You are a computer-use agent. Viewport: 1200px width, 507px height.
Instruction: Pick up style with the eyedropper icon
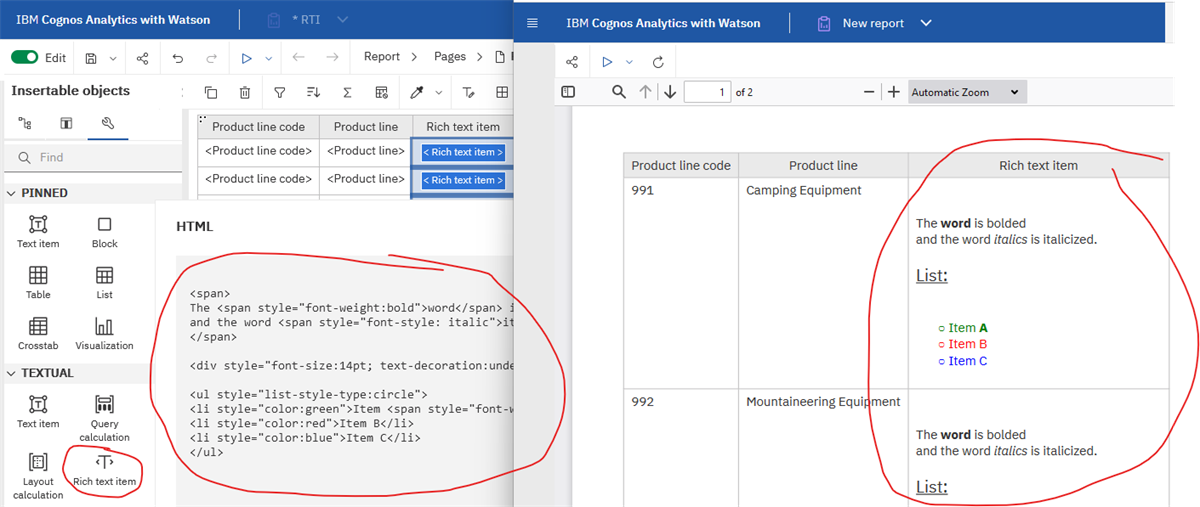click(417, 93)
